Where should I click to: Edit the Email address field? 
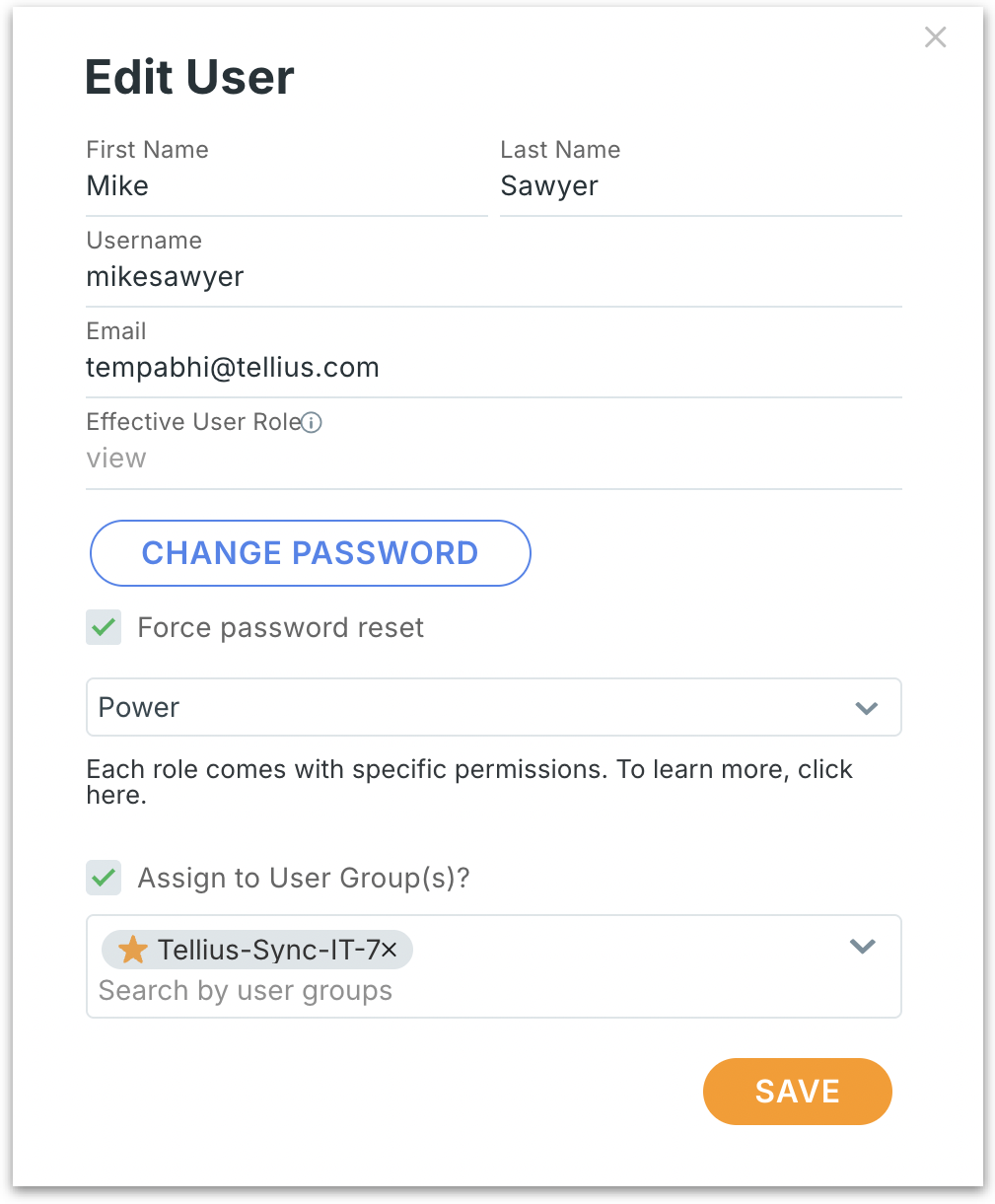[493, 368]
